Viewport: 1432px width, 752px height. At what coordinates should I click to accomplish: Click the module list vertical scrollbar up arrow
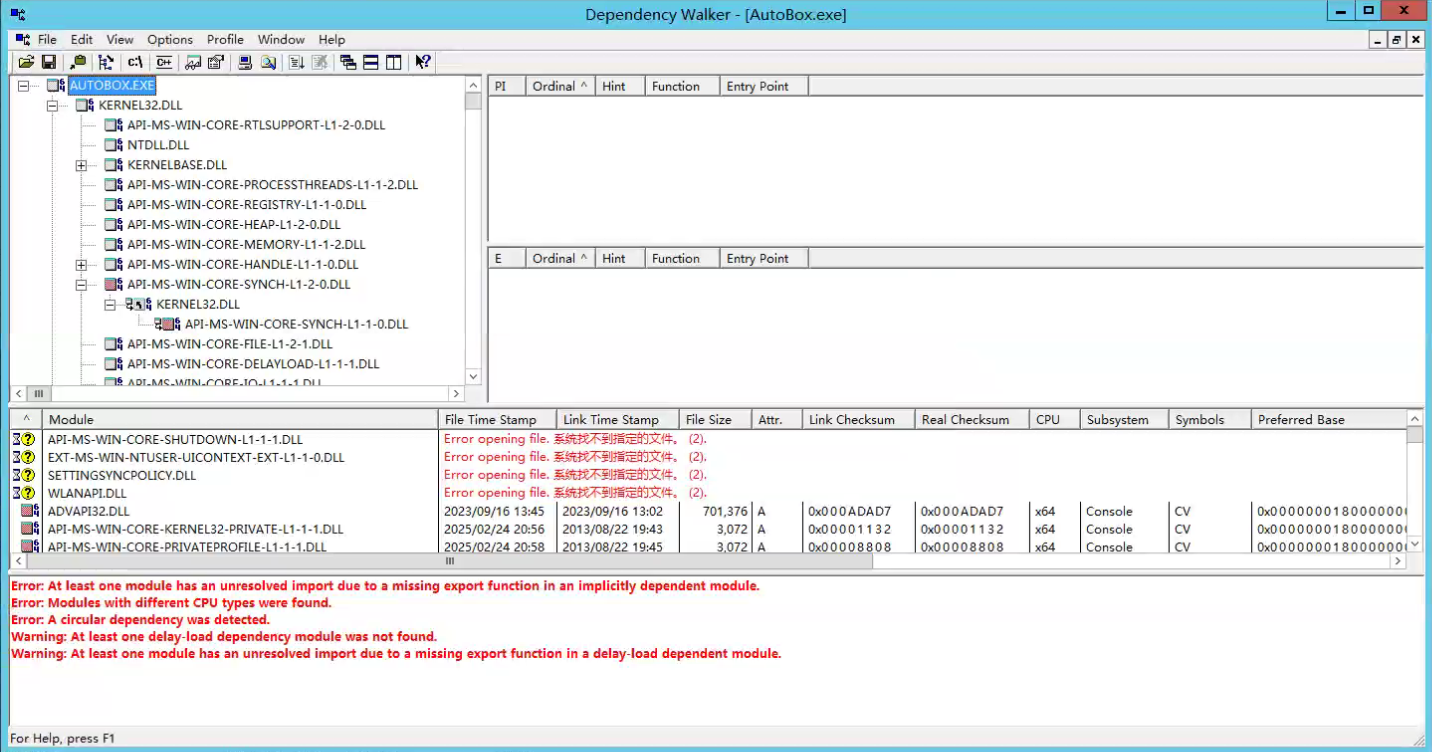tap(1414, 418)
